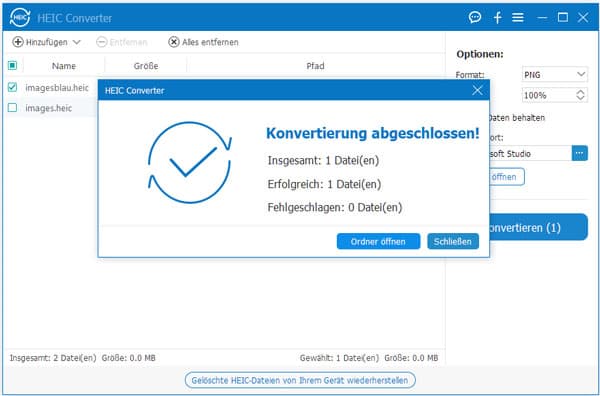Click Alles entfernen button

point(203,42)
